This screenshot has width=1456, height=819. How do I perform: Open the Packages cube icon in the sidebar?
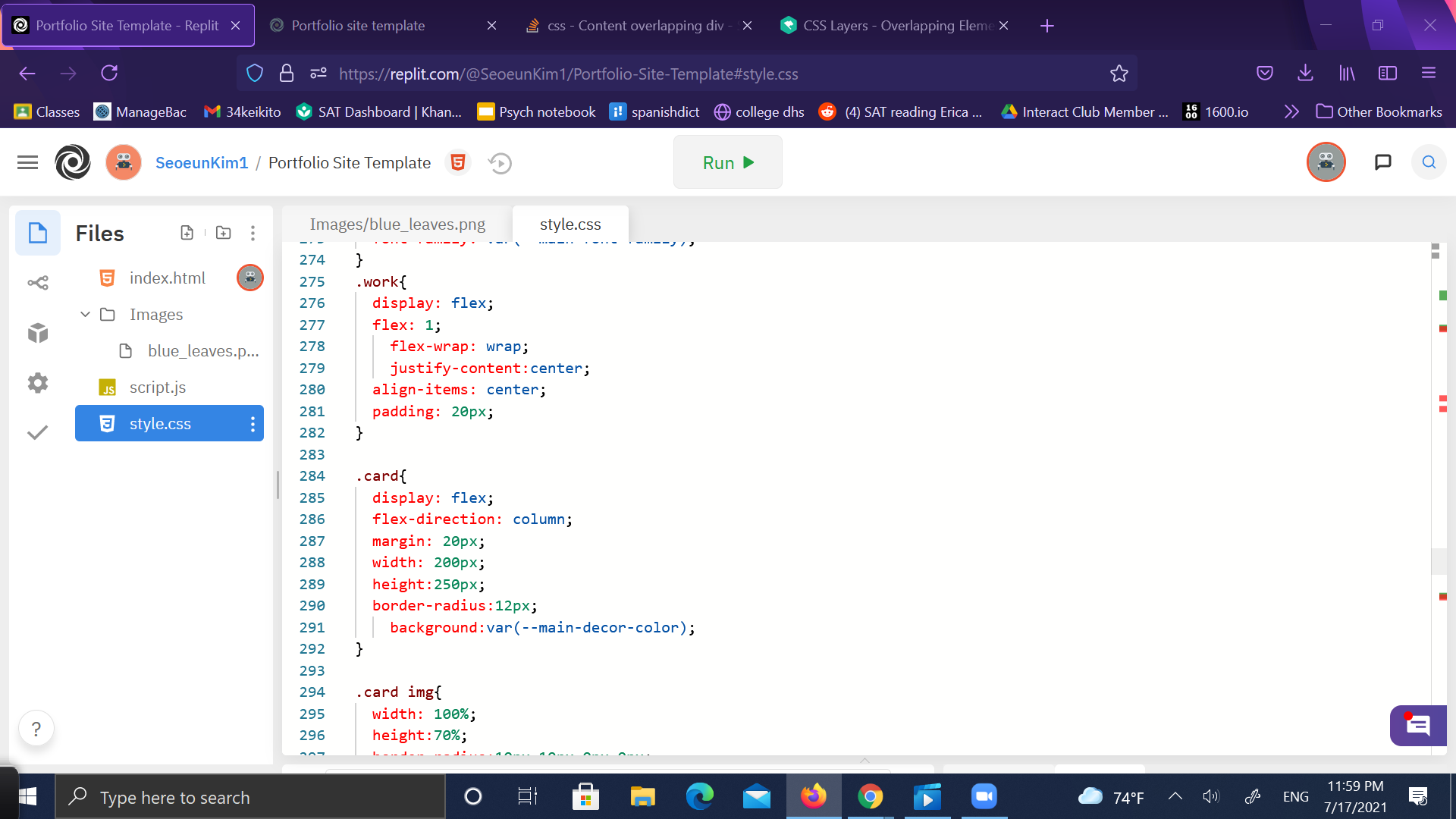[38, 333]
